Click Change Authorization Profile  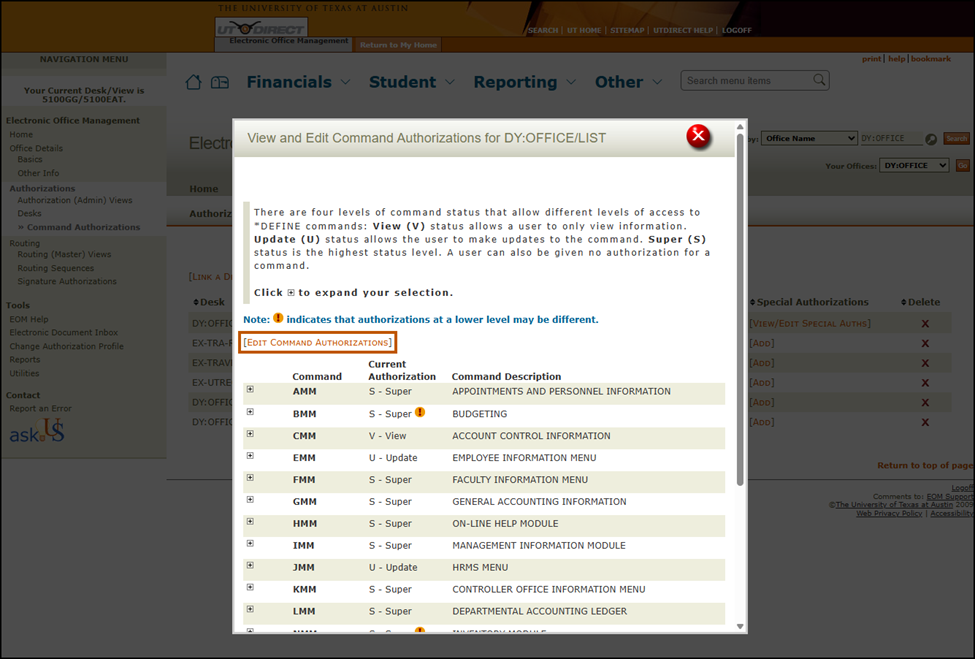click(x=67, y=346)
